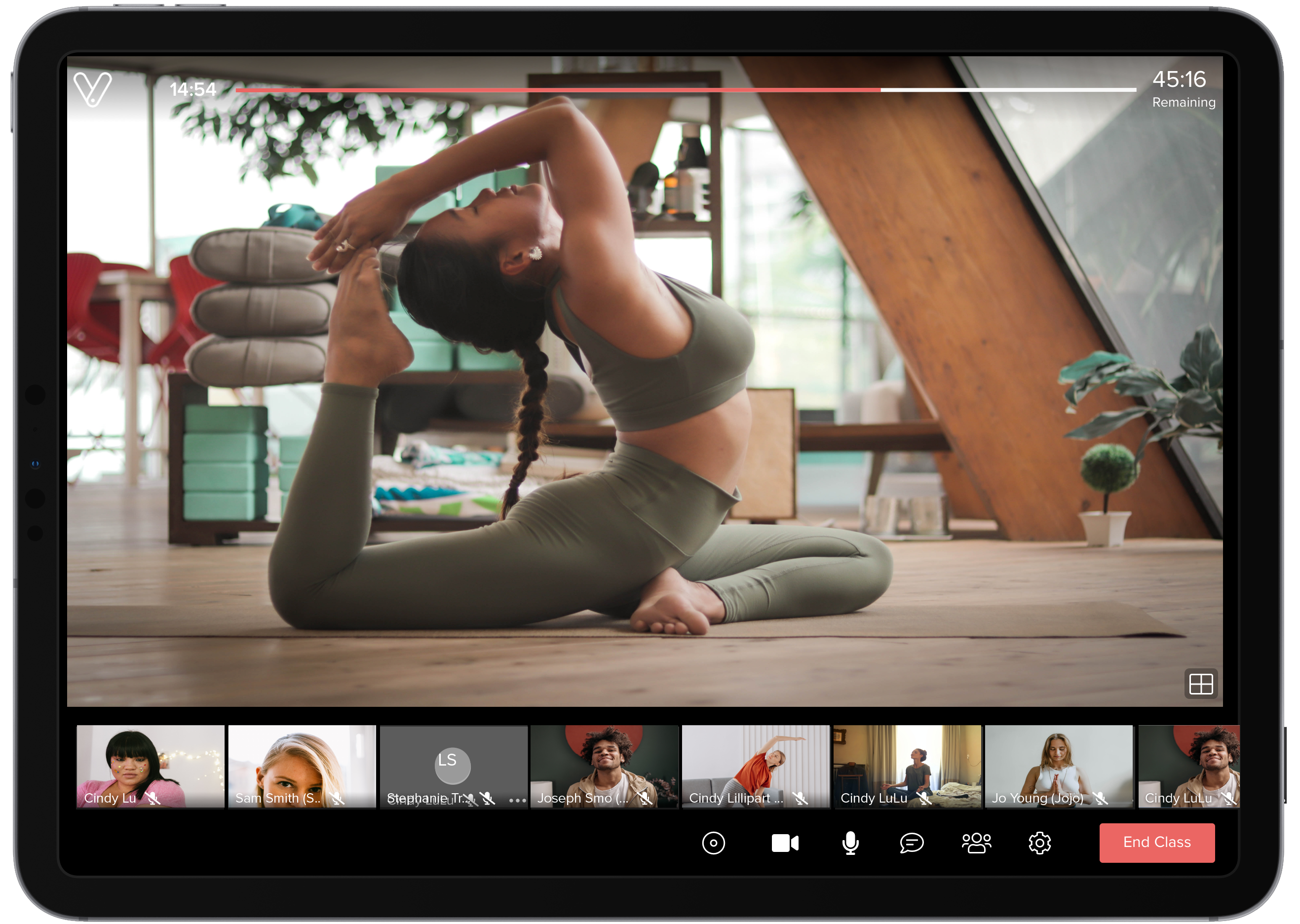Click the class progress bar
The width and height of the screenshot is (1300, 924).
[x=683, y=90]
